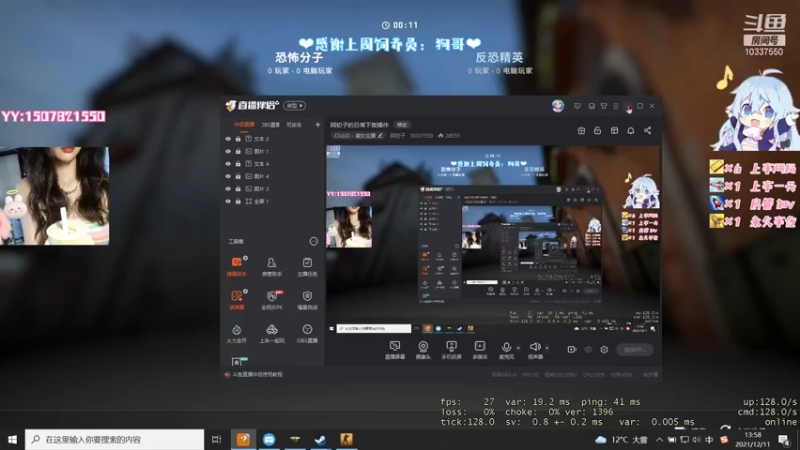Hide the 文本 4 layer
The width and height of the screenshot is (800, 450).
click(228, 164)
